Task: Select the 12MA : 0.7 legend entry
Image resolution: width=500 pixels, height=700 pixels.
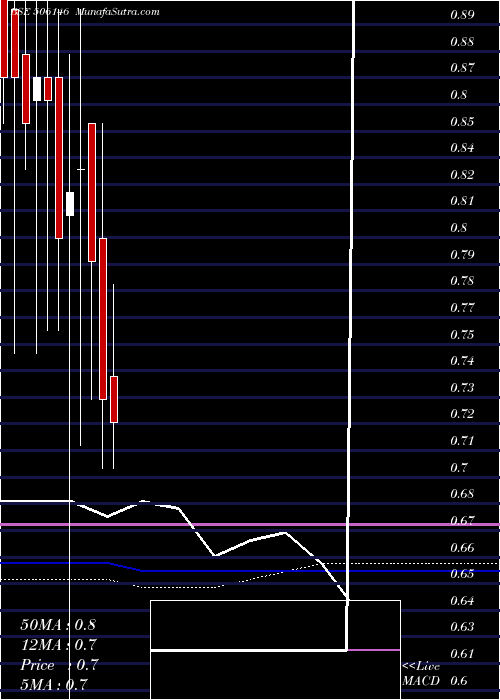Action: [58, 644]
